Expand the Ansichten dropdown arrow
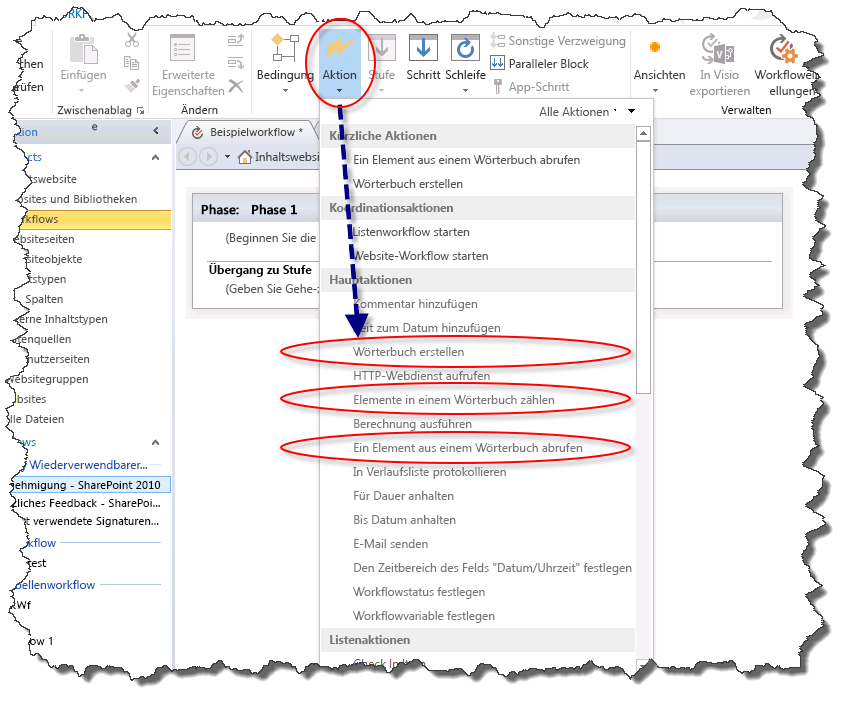 point(655,90)
